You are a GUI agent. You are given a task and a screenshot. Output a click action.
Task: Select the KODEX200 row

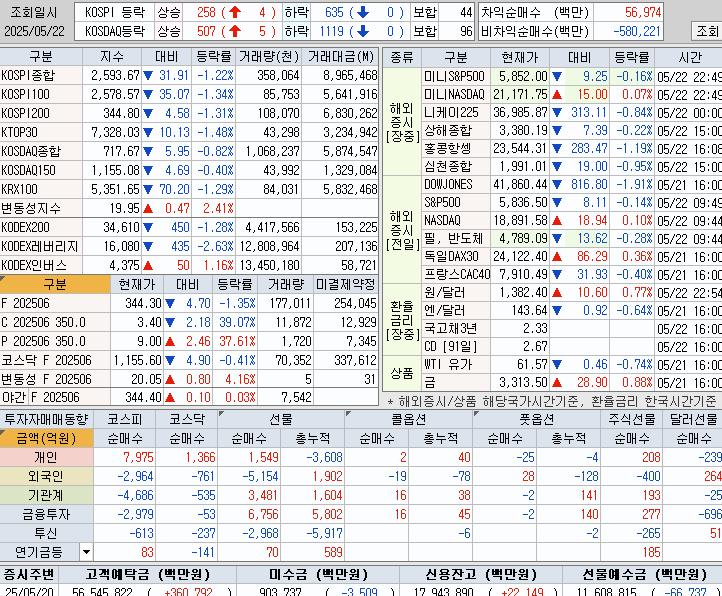pyautogui.click(x=189, y=227)
